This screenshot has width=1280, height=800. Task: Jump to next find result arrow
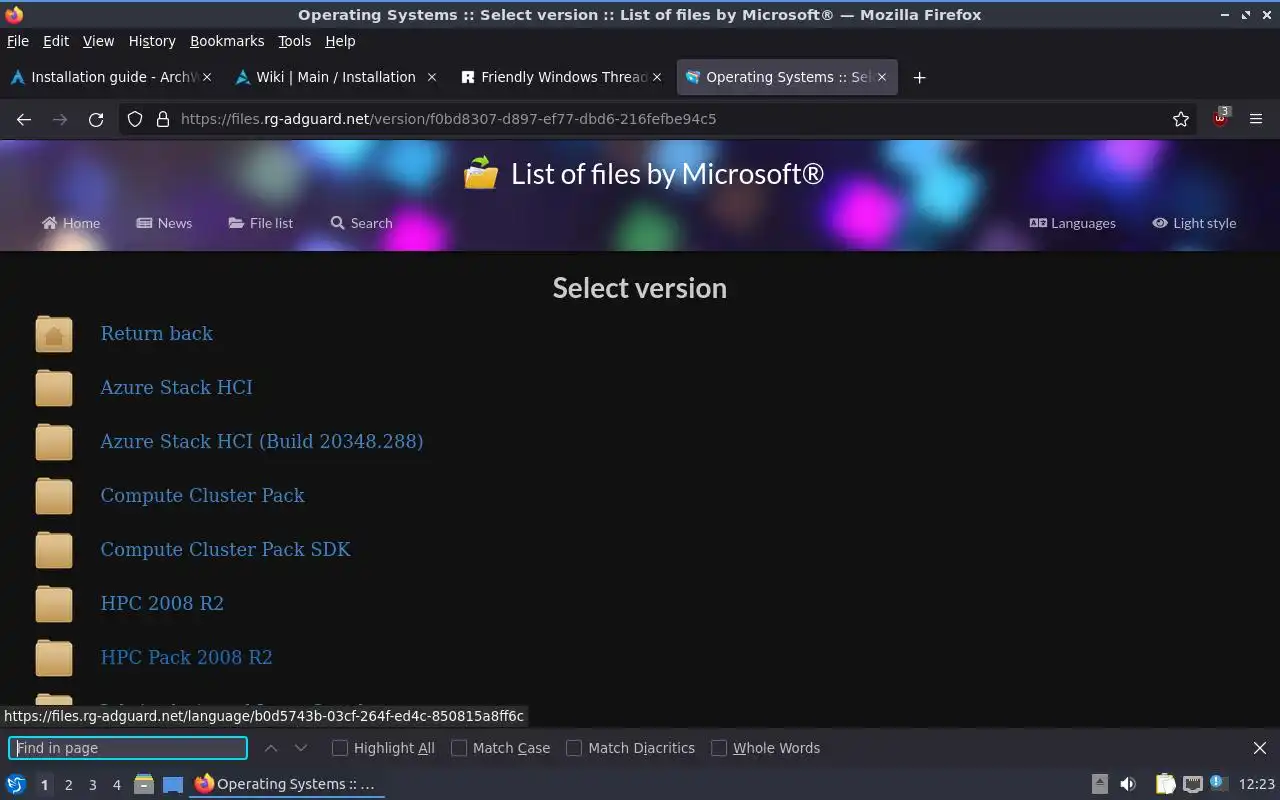point(301,748)
